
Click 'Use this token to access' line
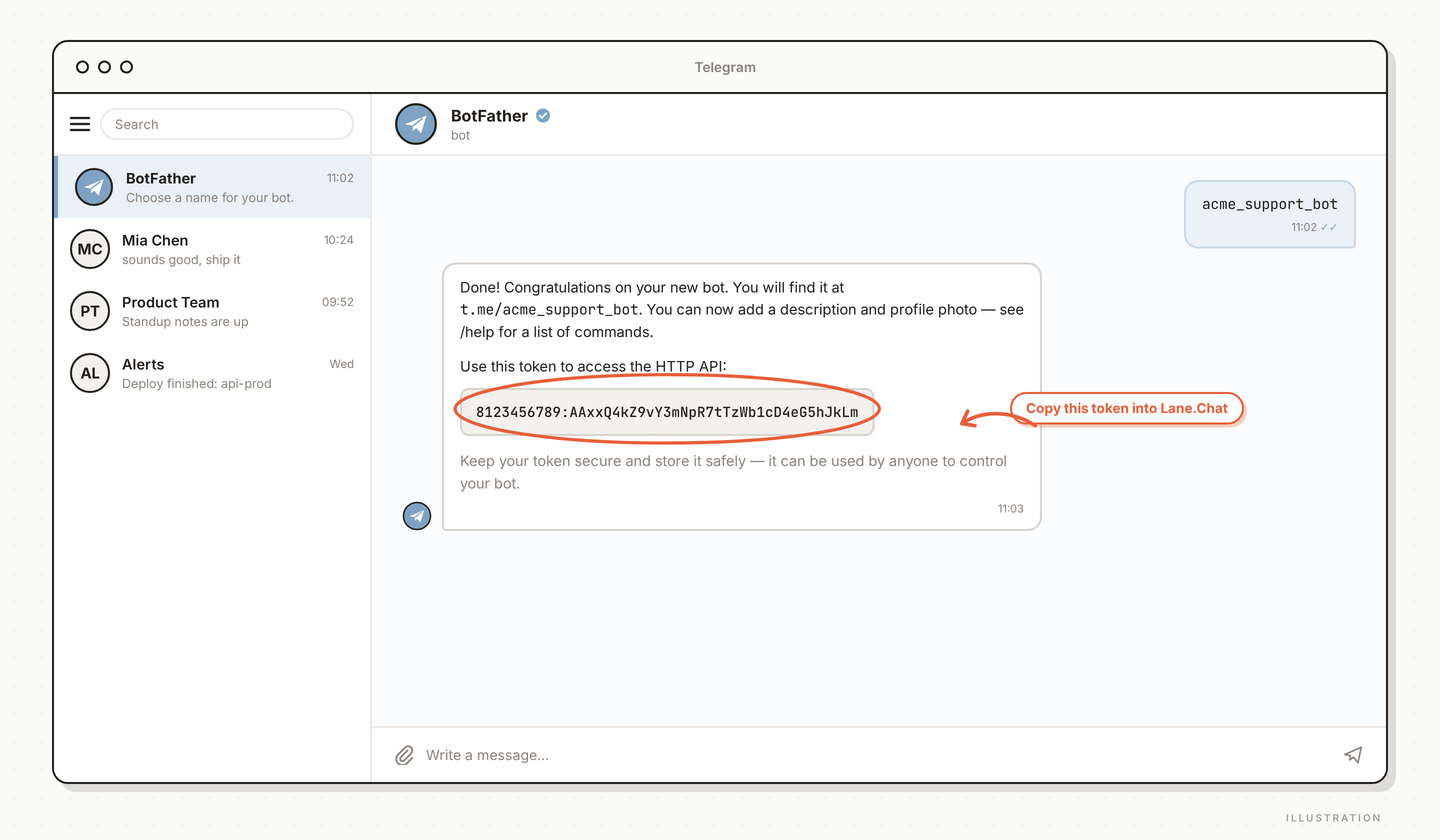(593, 367)
